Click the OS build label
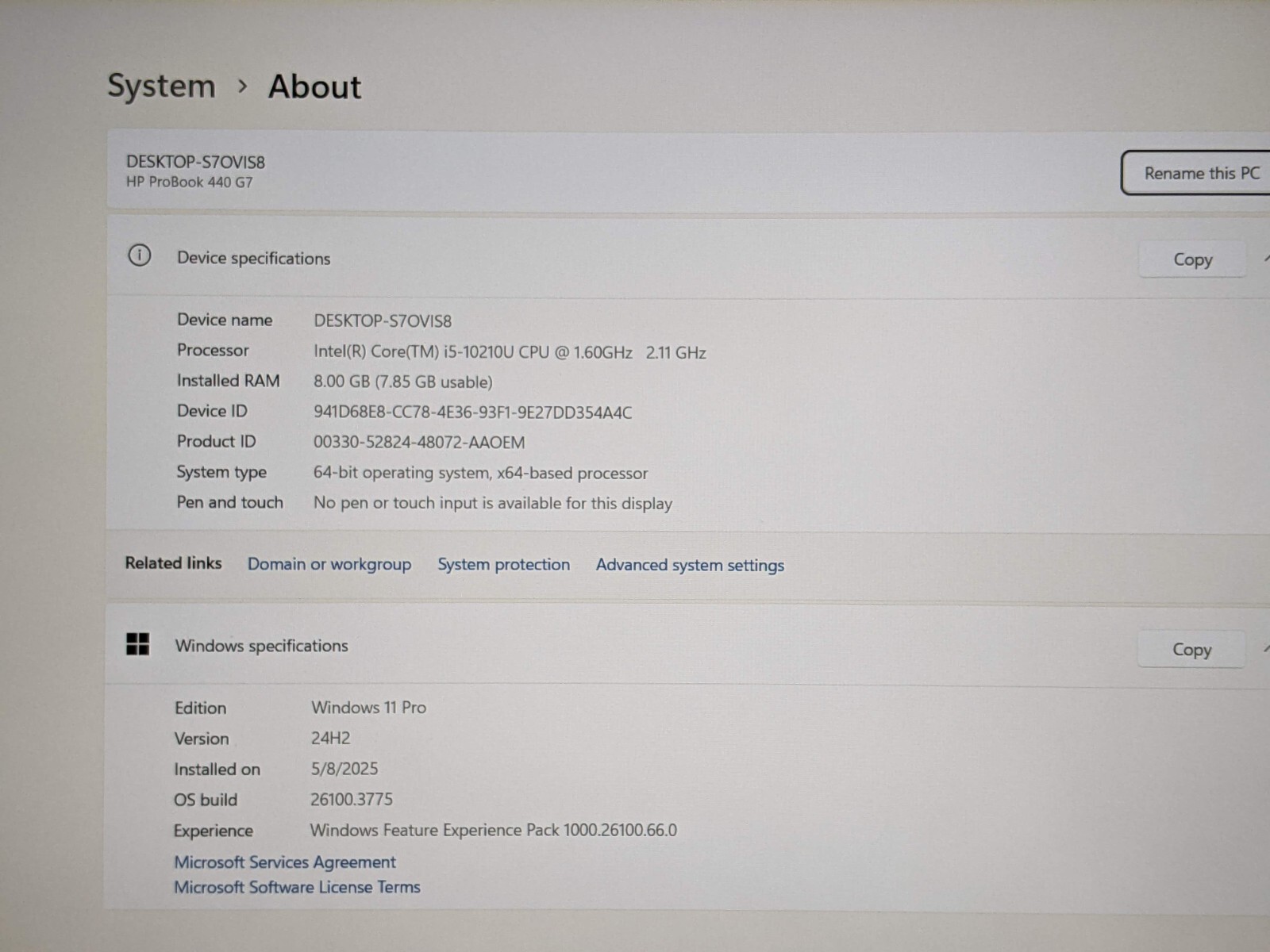The width and height of the screenshot is (1270, 952). (x=206, y=800)
